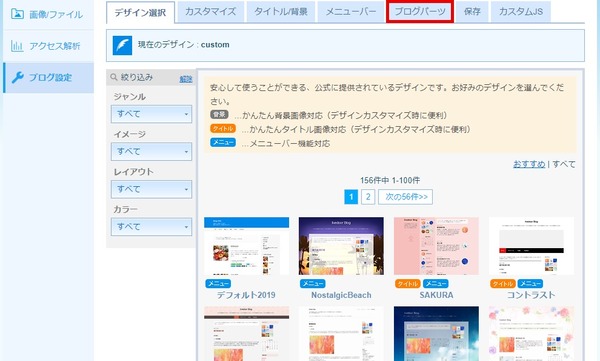This screenshot has width=600, height=361.
Task: Click the SAKURA design name
Action: click(436, 295)
